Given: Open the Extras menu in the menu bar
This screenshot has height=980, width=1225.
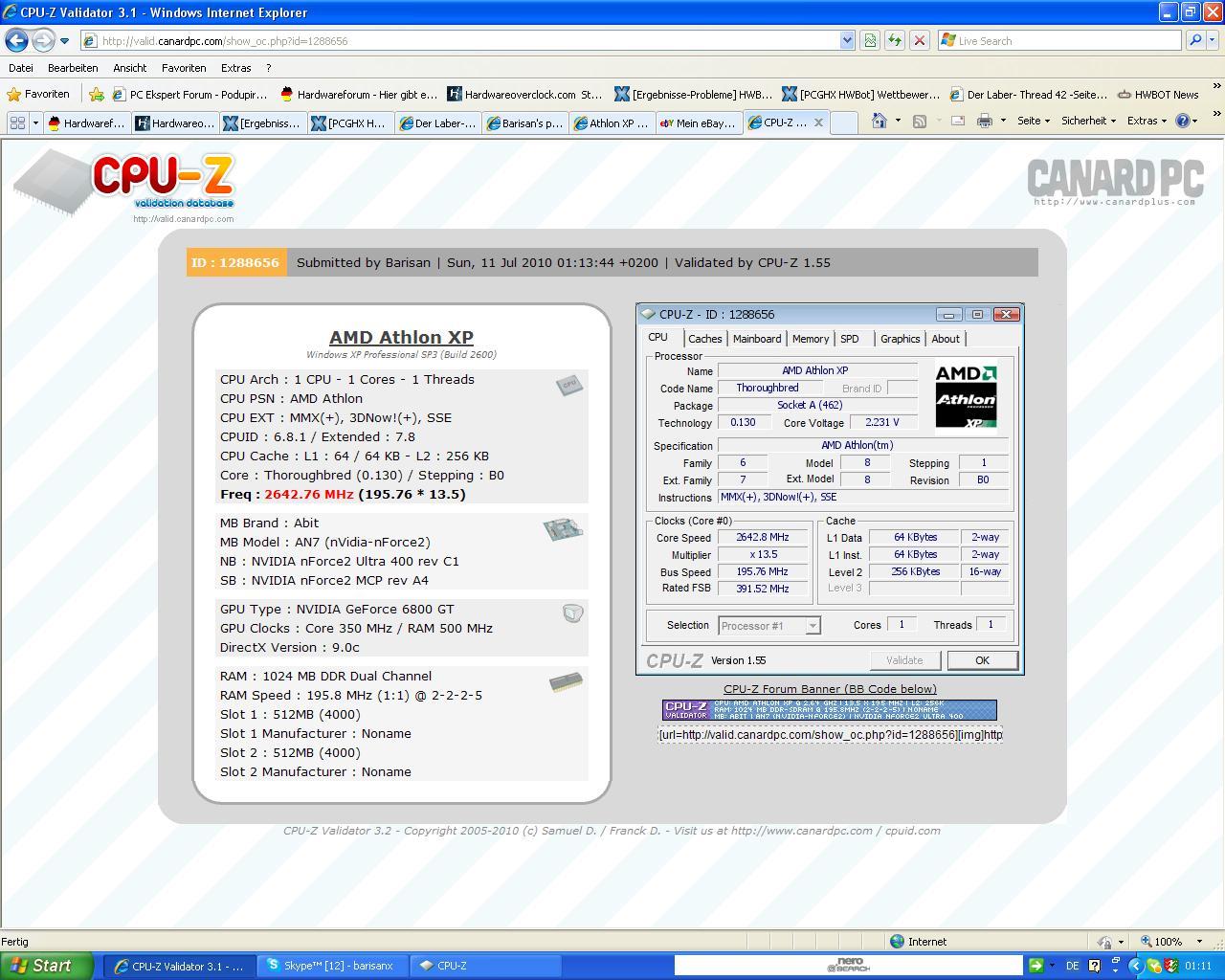Looking at the screenshot, I should point(235,68).
